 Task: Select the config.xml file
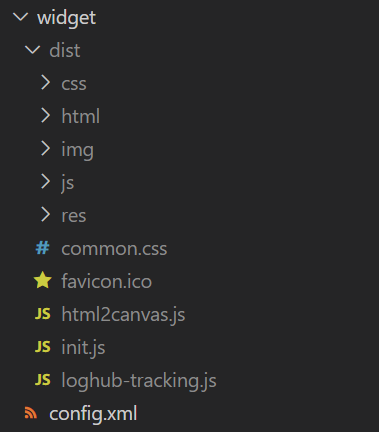coord(93,414)
